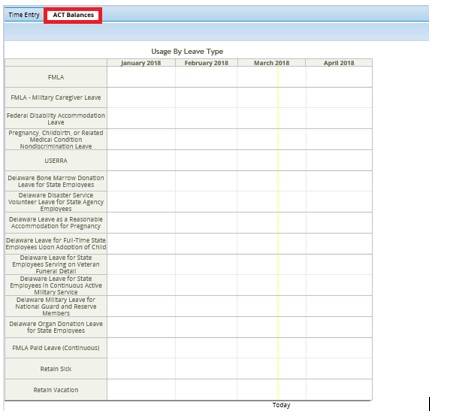Select FMLA - Military Caregiver Leave row
450x419 pixels.
pos(56,98)
